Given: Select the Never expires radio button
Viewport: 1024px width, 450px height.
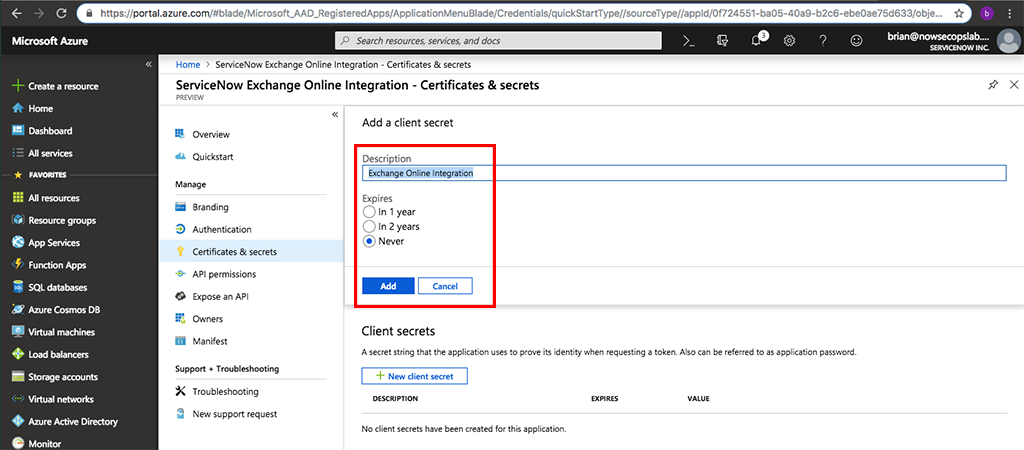Looking at the screenshot, I should pyautogui.click(x=370, y=241).
